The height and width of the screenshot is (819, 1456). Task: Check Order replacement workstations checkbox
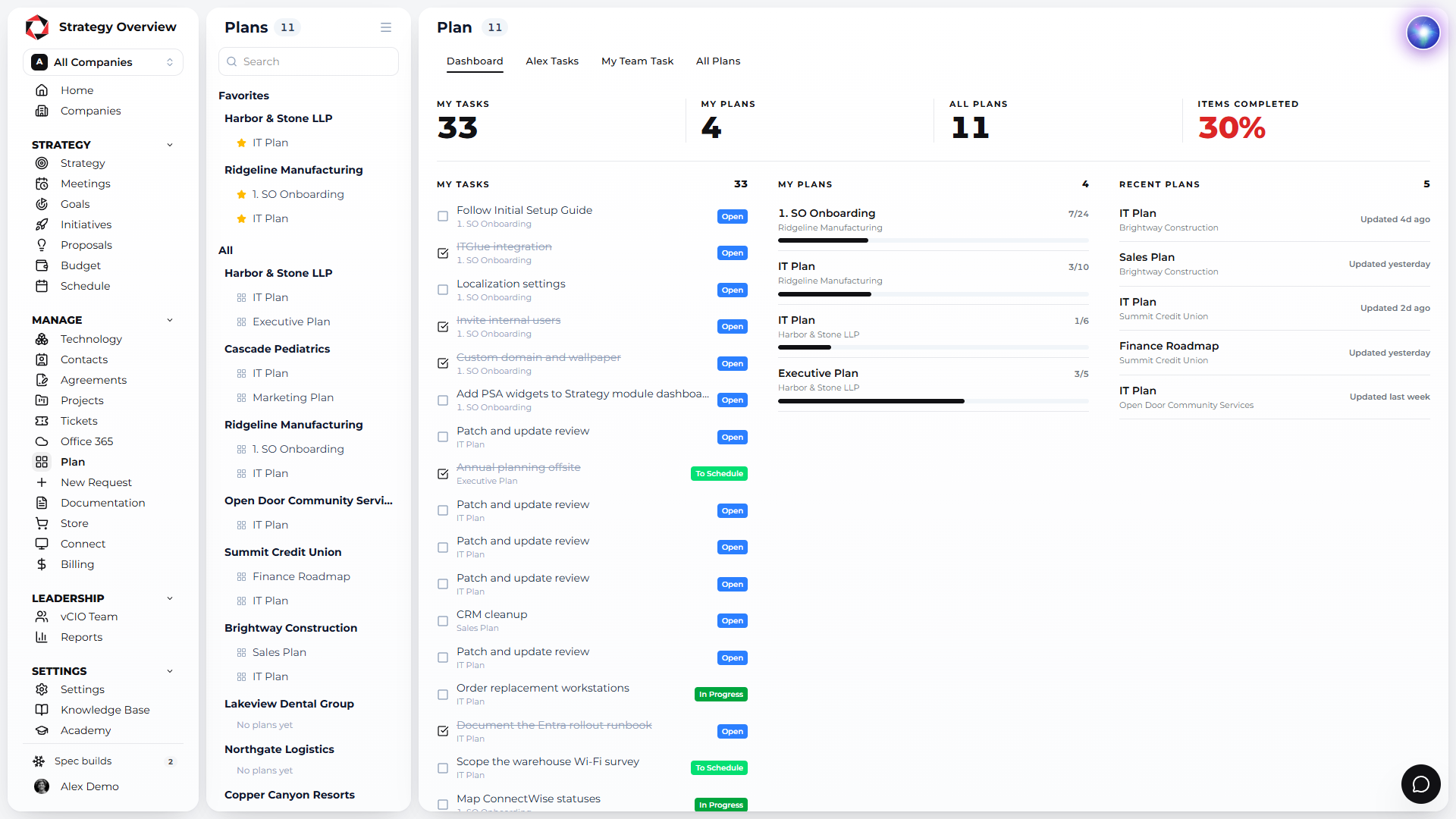pos(443,695)
